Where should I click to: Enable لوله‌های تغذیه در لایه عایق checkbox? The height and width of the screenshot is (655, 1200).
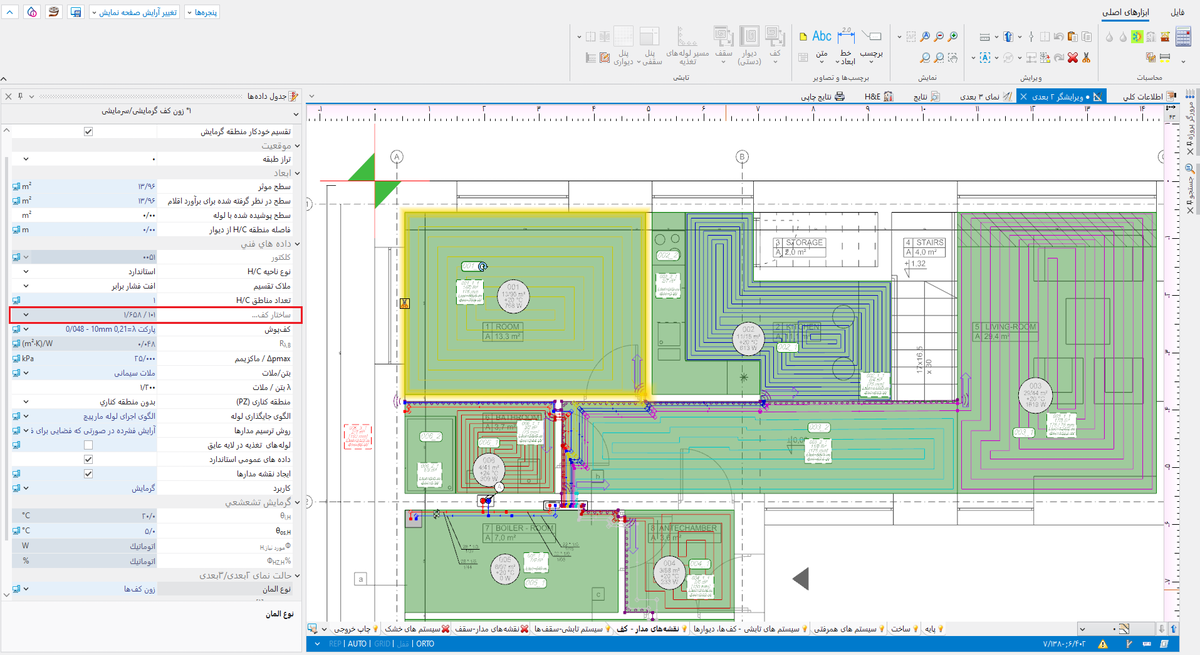pyautogui.click(x=88, y=445)
